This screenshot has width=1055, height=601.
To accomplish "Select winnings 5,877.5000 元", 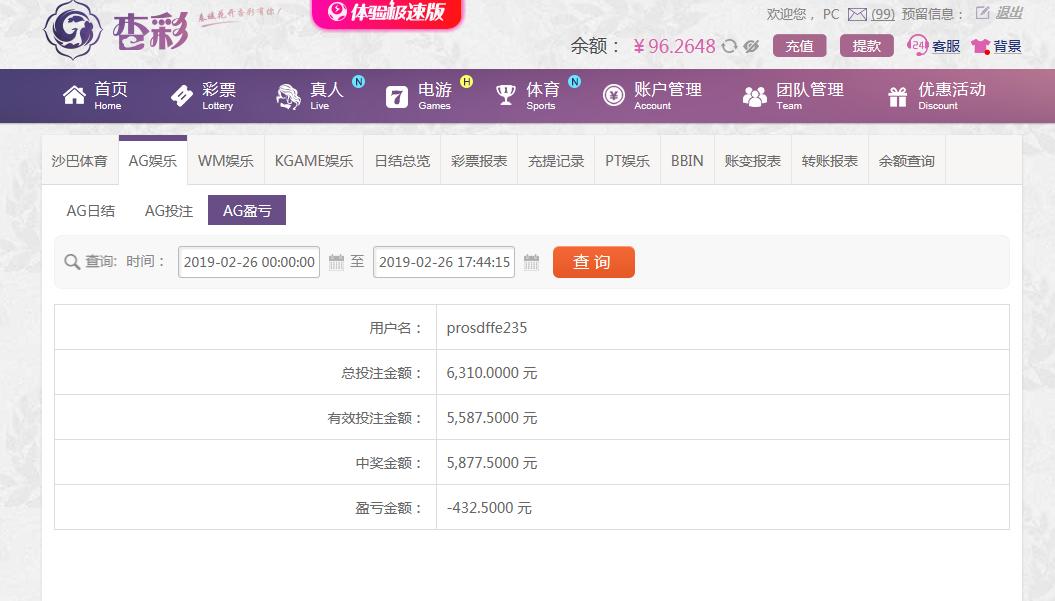I will point(492,463).
